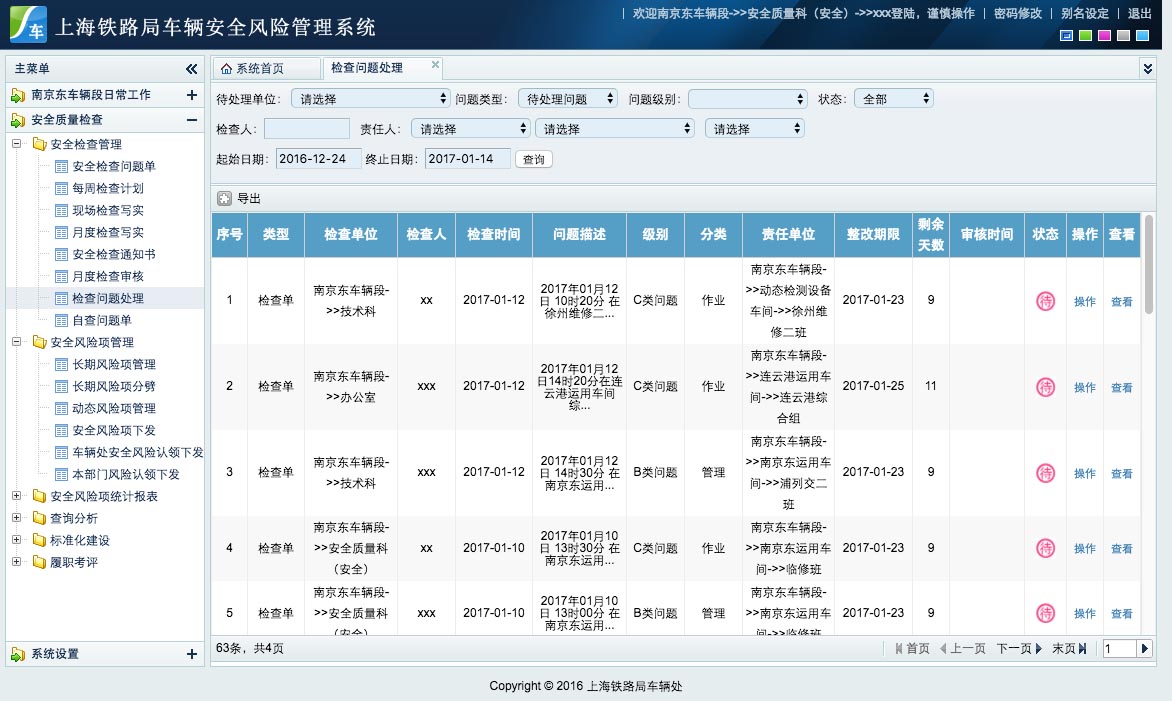Collapse the main menu sidebar panel
This screenshot has height=701, width=1172.
tap(191, 69)
